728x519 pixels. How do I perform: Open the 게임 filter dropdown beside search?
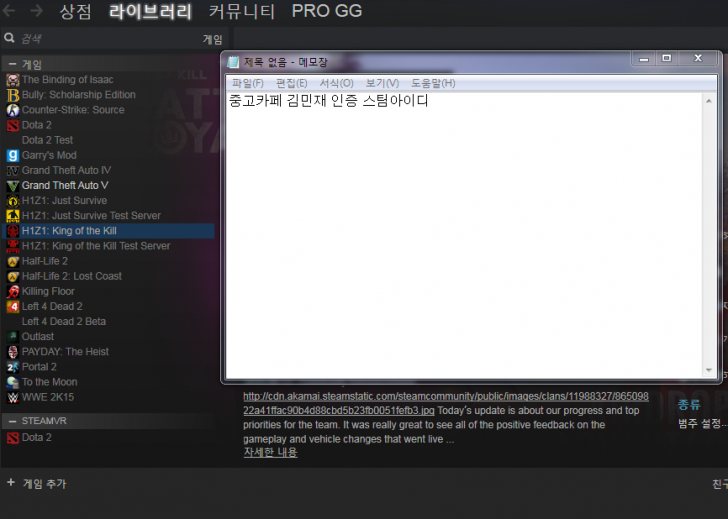(x=212, y=39)
